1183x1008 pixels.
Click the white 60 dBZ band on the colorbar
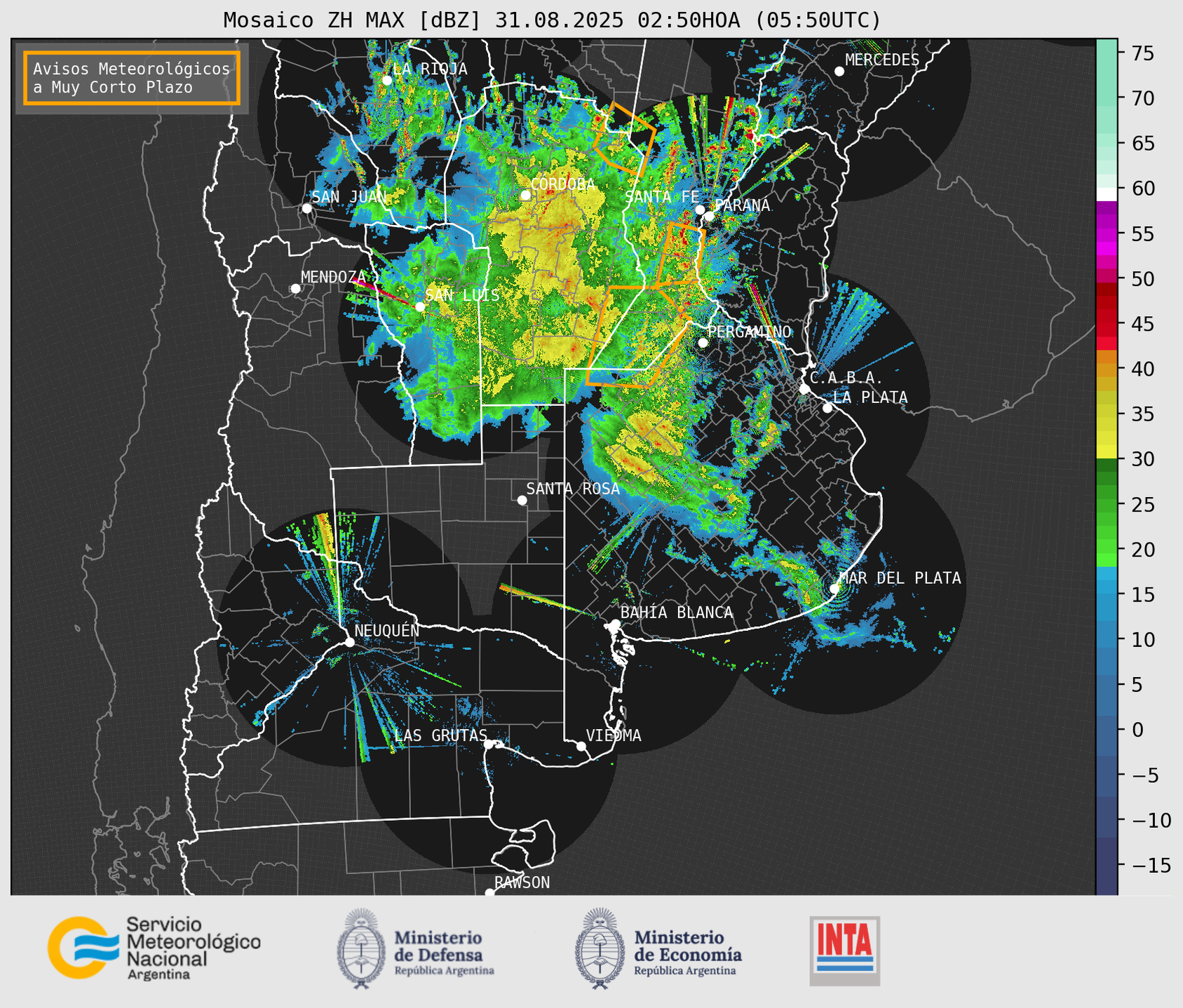(x=1107, y=194)
